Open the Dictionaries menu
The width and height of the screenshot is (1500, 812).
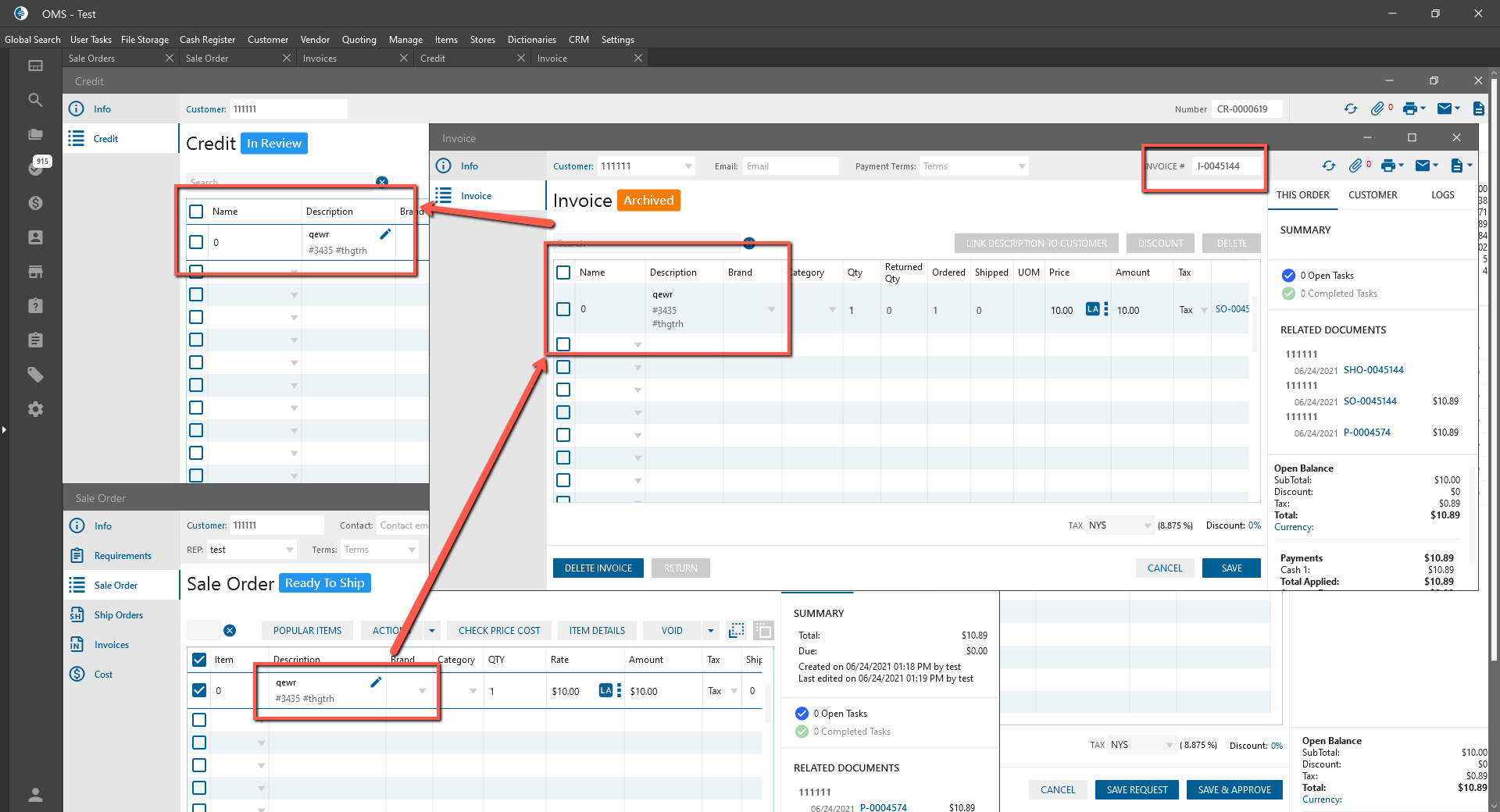click(531, 40)
